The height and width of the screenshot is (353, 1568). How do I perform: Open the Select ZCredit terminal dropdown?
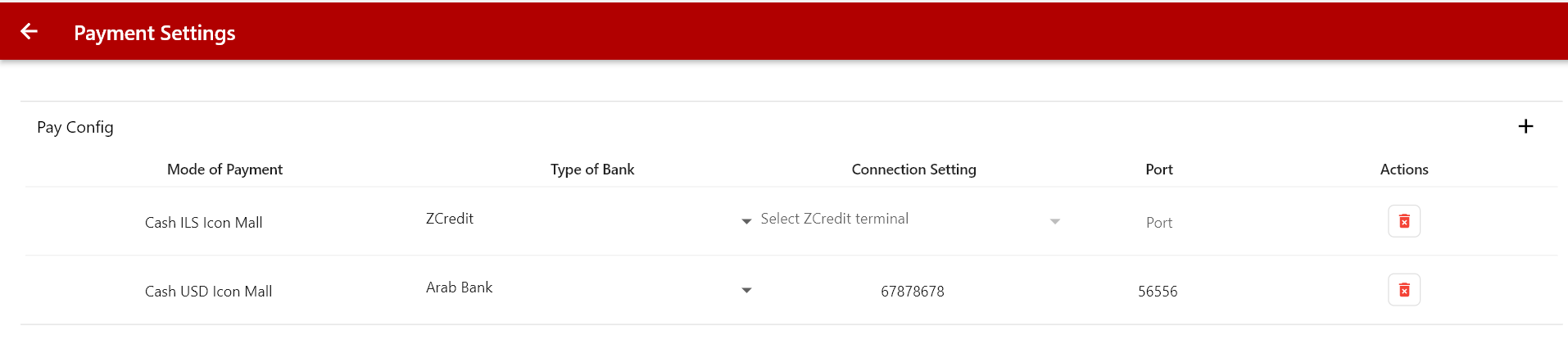[x=901, y=219]
